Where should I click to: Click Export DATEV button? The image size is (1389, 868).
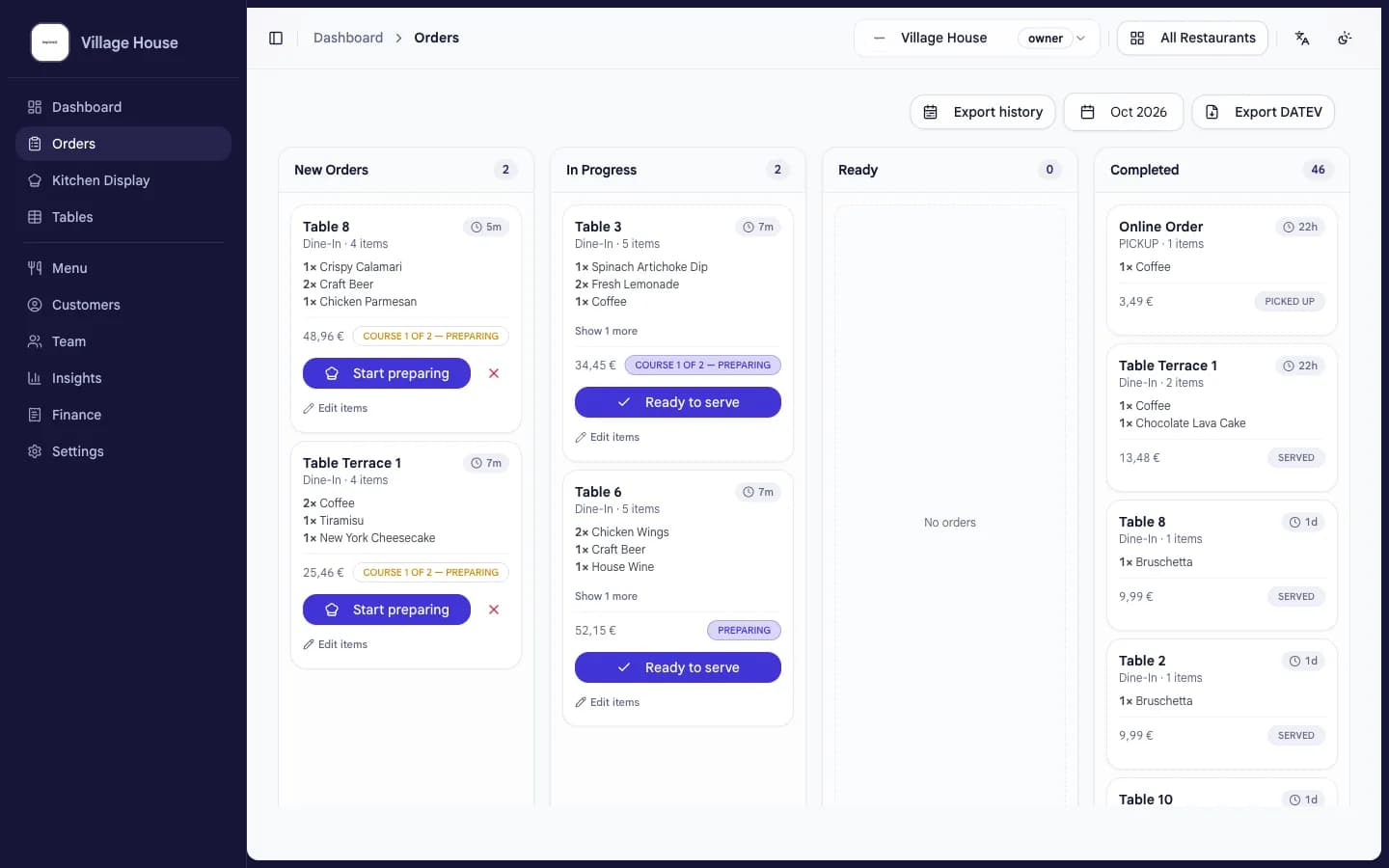tap(1264, 112)
